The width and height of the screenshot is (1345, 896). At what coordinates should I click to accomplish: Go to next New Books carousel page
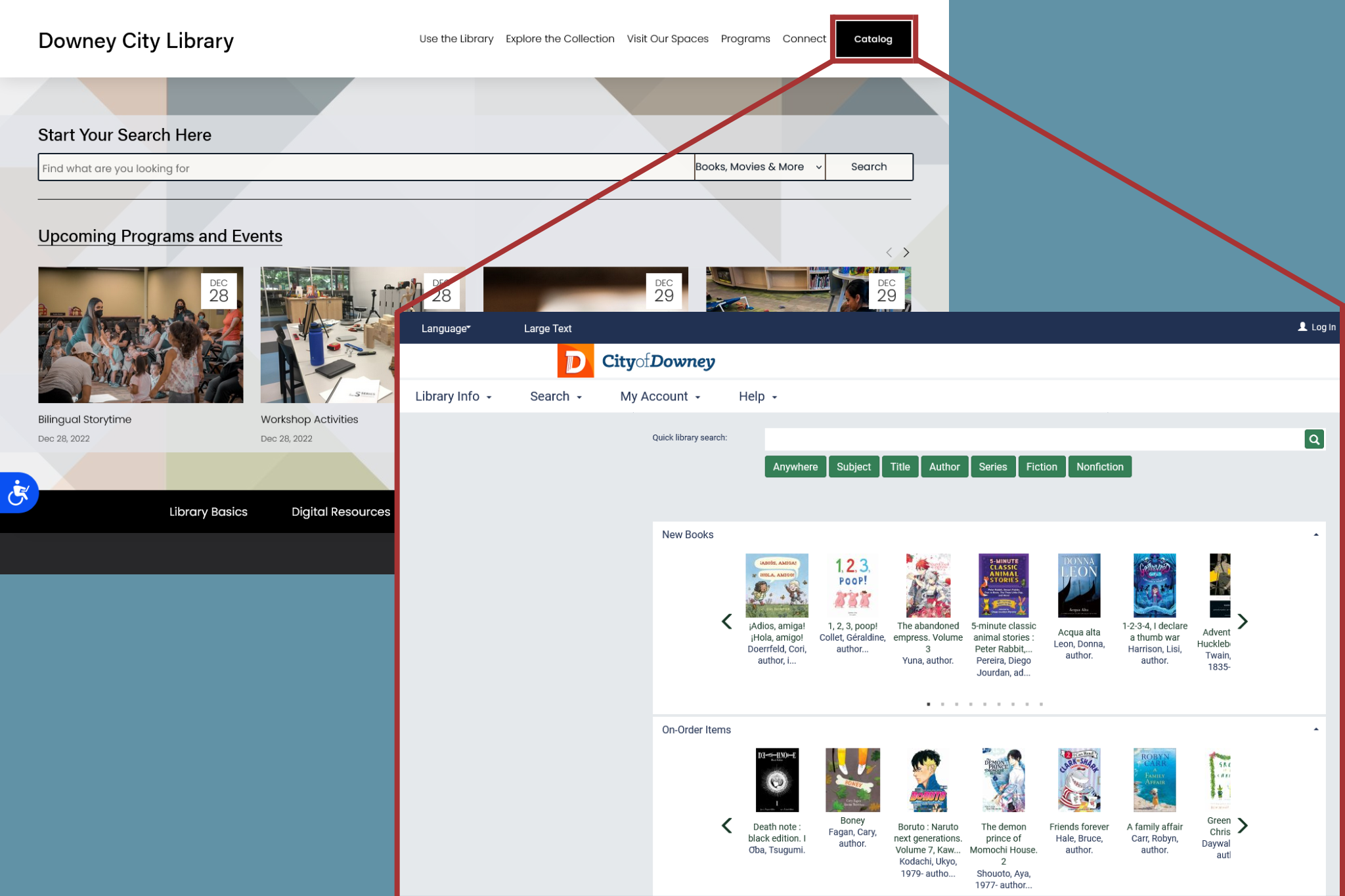(x=1243, y=621)
